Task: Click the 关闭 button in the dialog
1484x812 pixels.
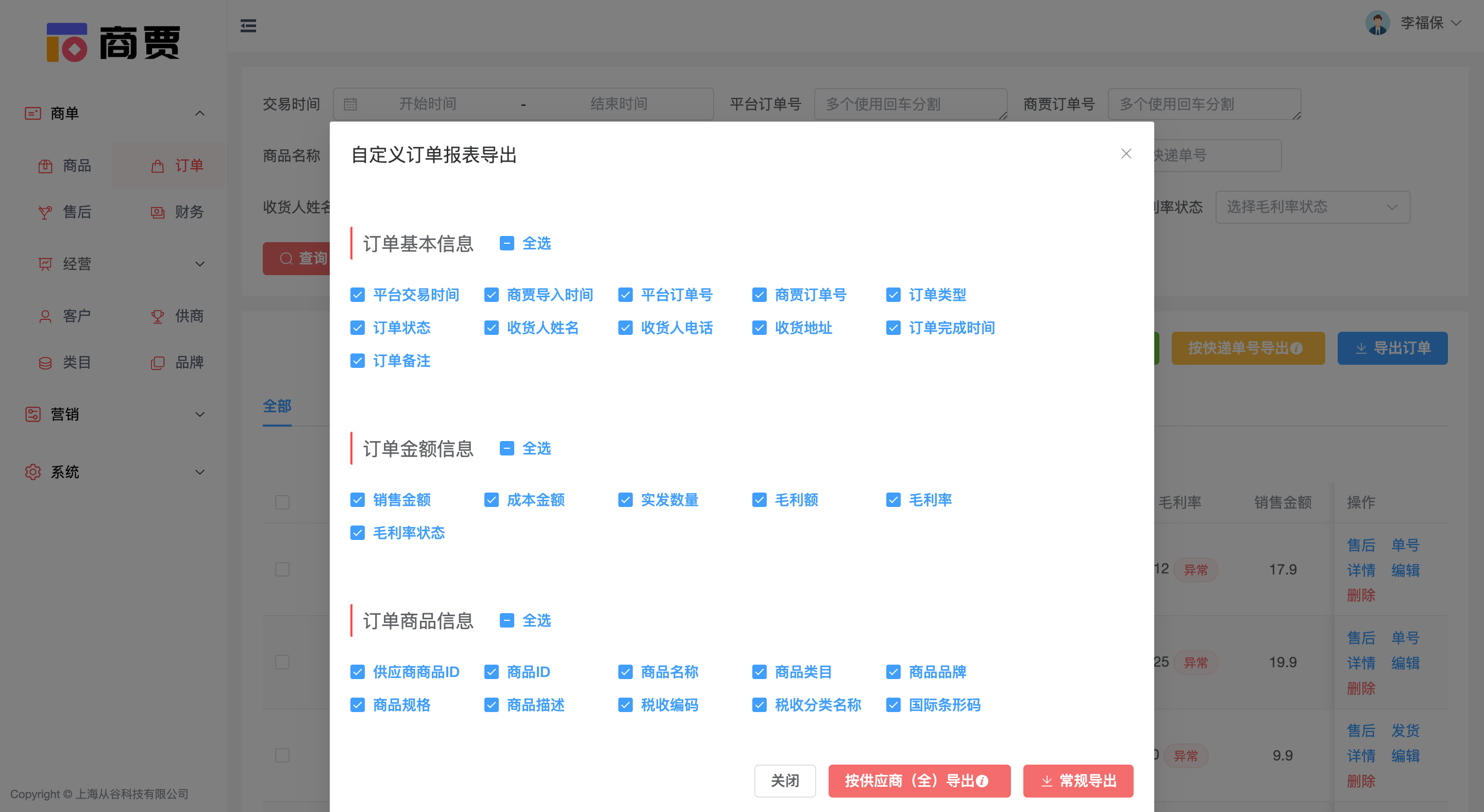Action: (x=785, y=781)
